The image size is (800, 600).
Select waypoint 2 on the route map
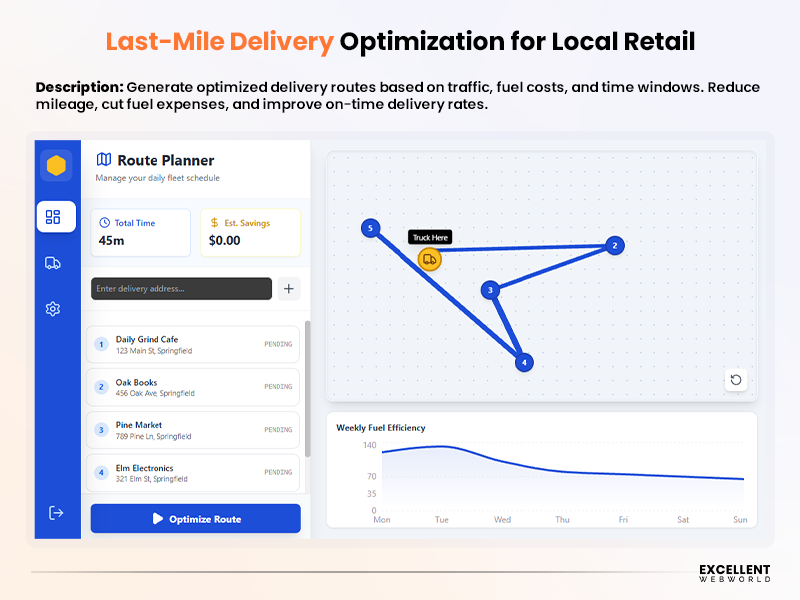(x=614, y=245)
